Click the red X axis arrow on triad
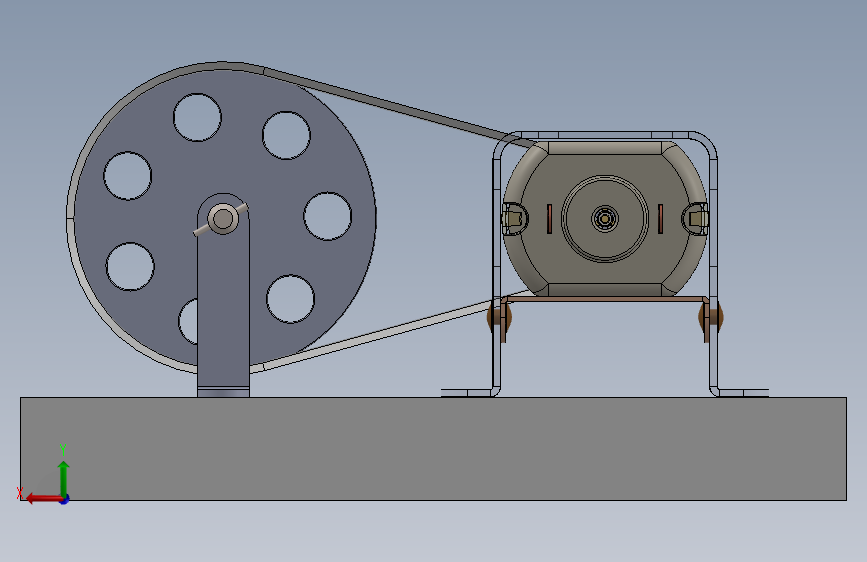Screen dimensions: 867x562 43,498
